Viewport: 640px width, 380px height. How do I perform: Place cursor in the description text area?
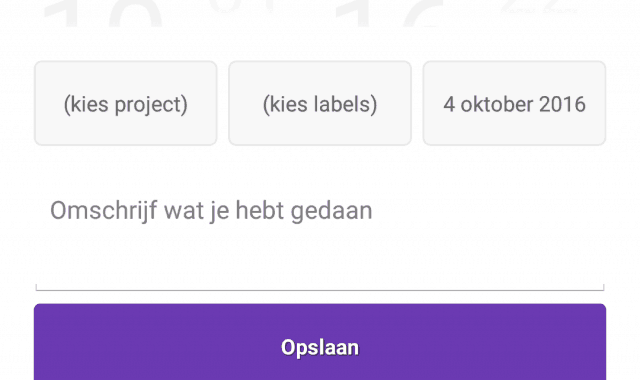[320, 235]
